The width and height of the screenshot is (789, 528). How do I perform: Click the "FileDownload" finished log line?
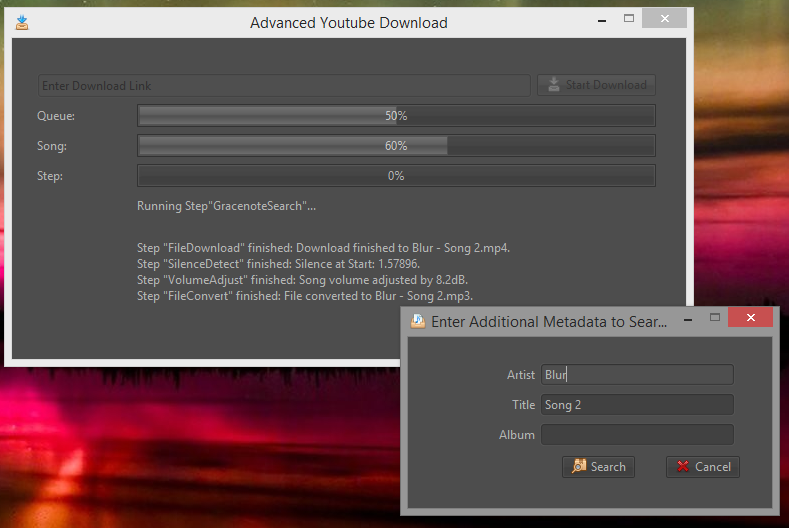324,248
